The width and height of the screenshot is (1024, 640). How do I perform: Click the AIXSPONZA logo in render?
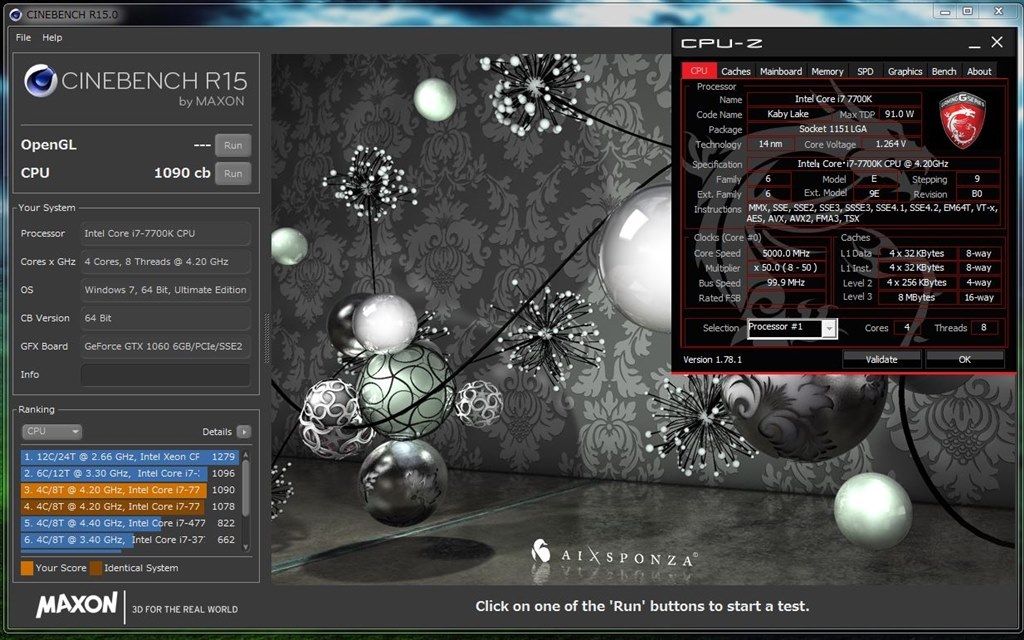tap(614, 555)
